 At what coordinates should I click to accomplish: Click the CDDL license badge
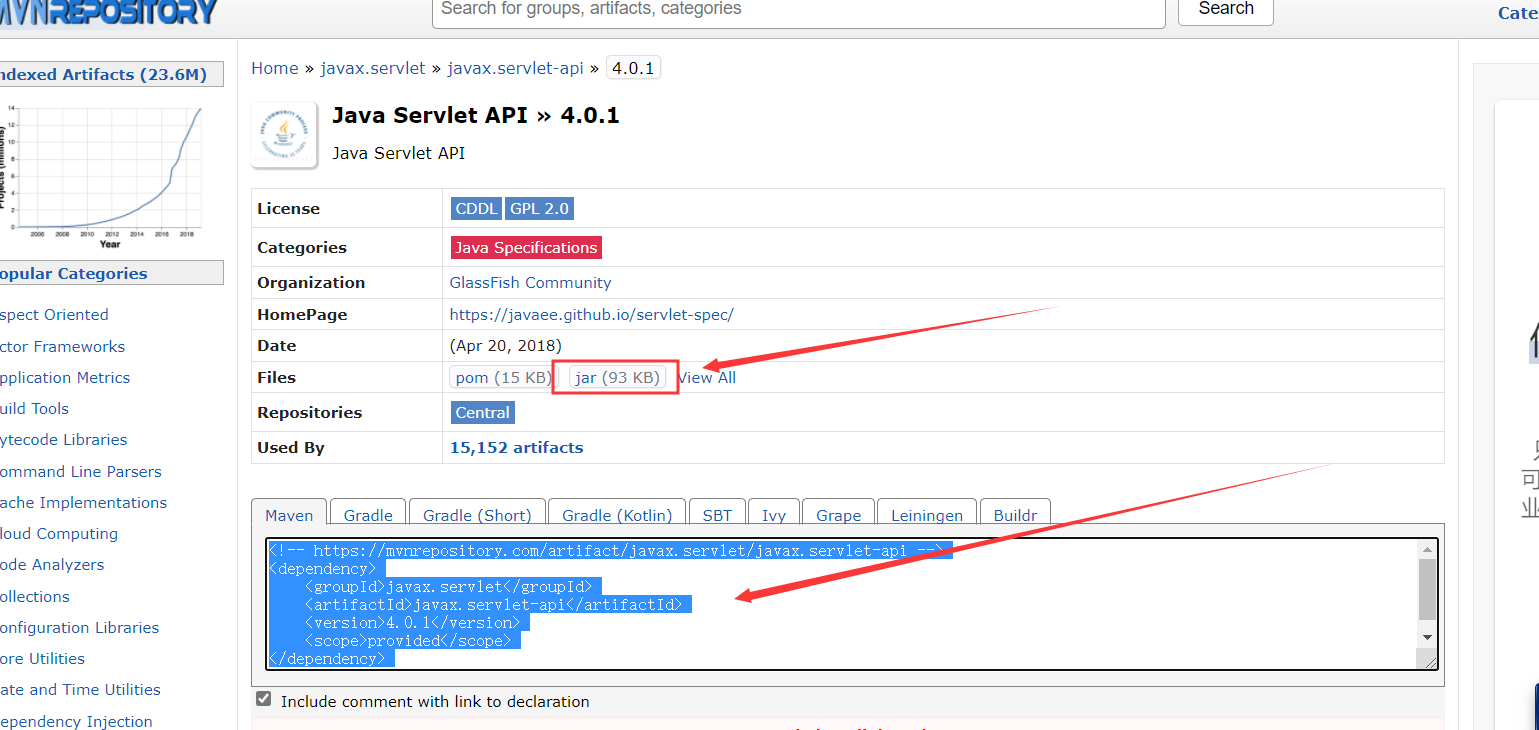click(x=477, y=208)
